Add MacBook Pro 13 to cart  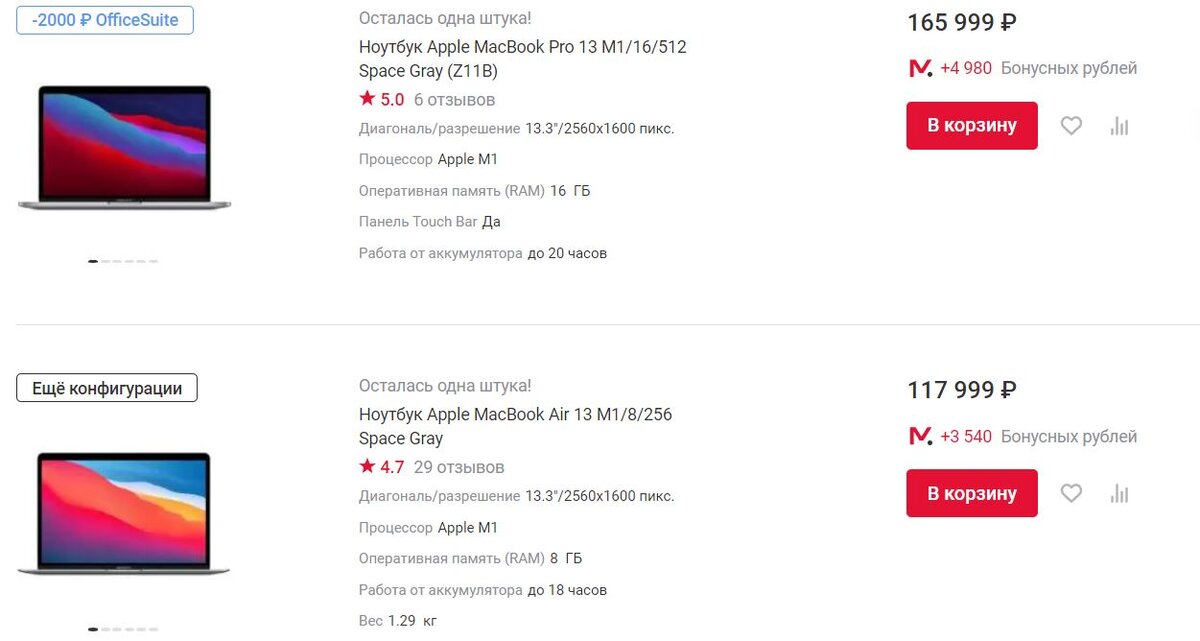[x=972, y=126]
